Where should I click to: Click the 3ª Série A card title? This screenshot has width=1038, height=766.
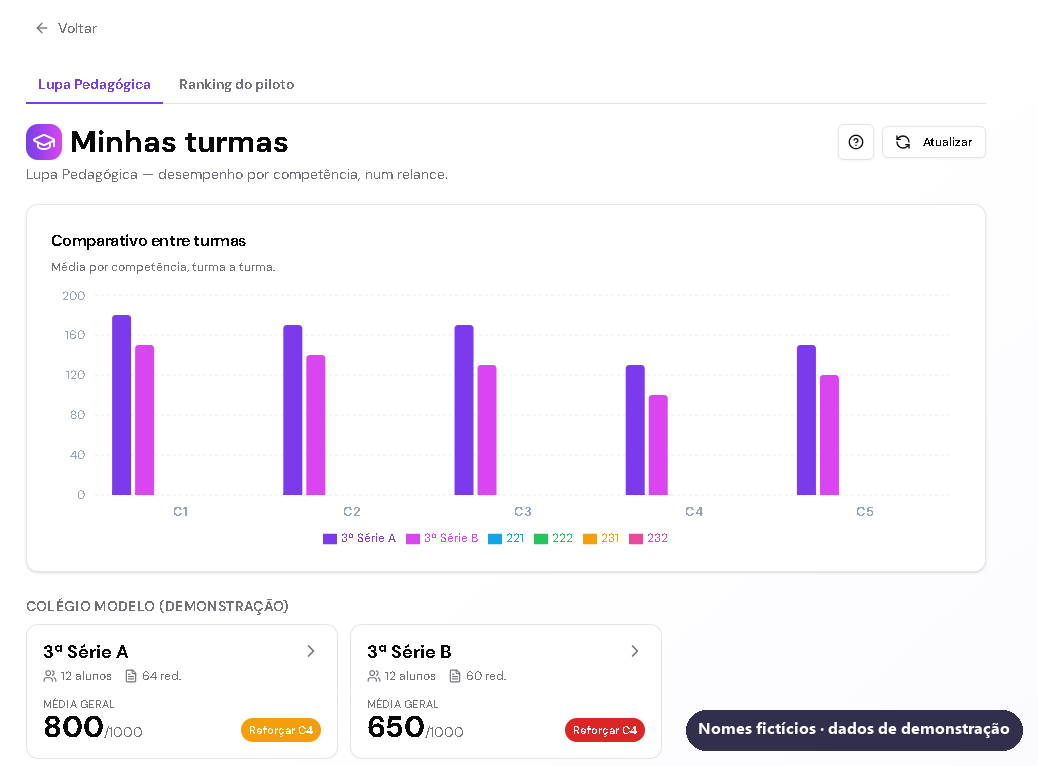(86, 652)
